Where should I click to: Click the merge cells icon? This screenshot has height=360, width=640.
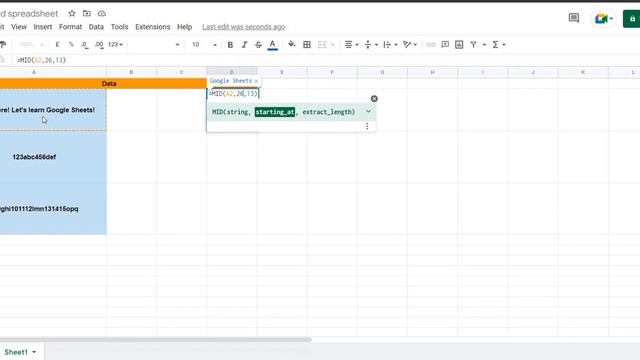click(322, 44)
